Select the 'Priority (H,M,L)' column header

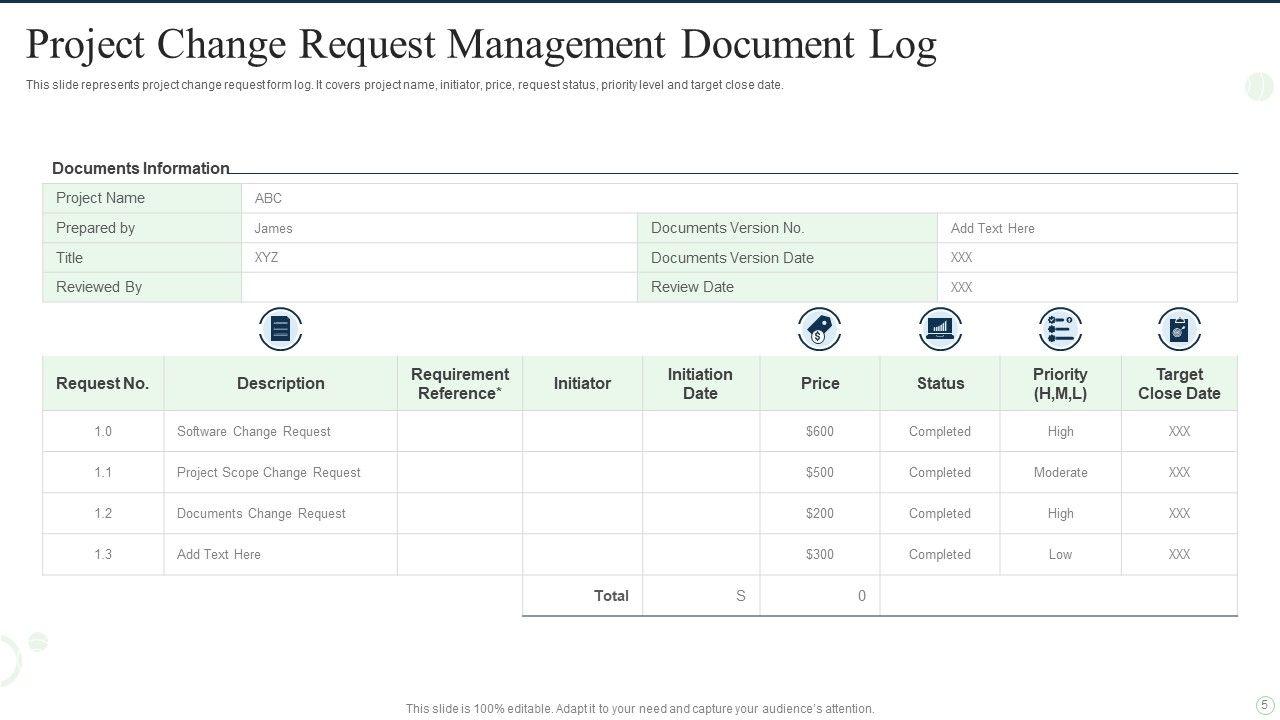point(1060,383)
